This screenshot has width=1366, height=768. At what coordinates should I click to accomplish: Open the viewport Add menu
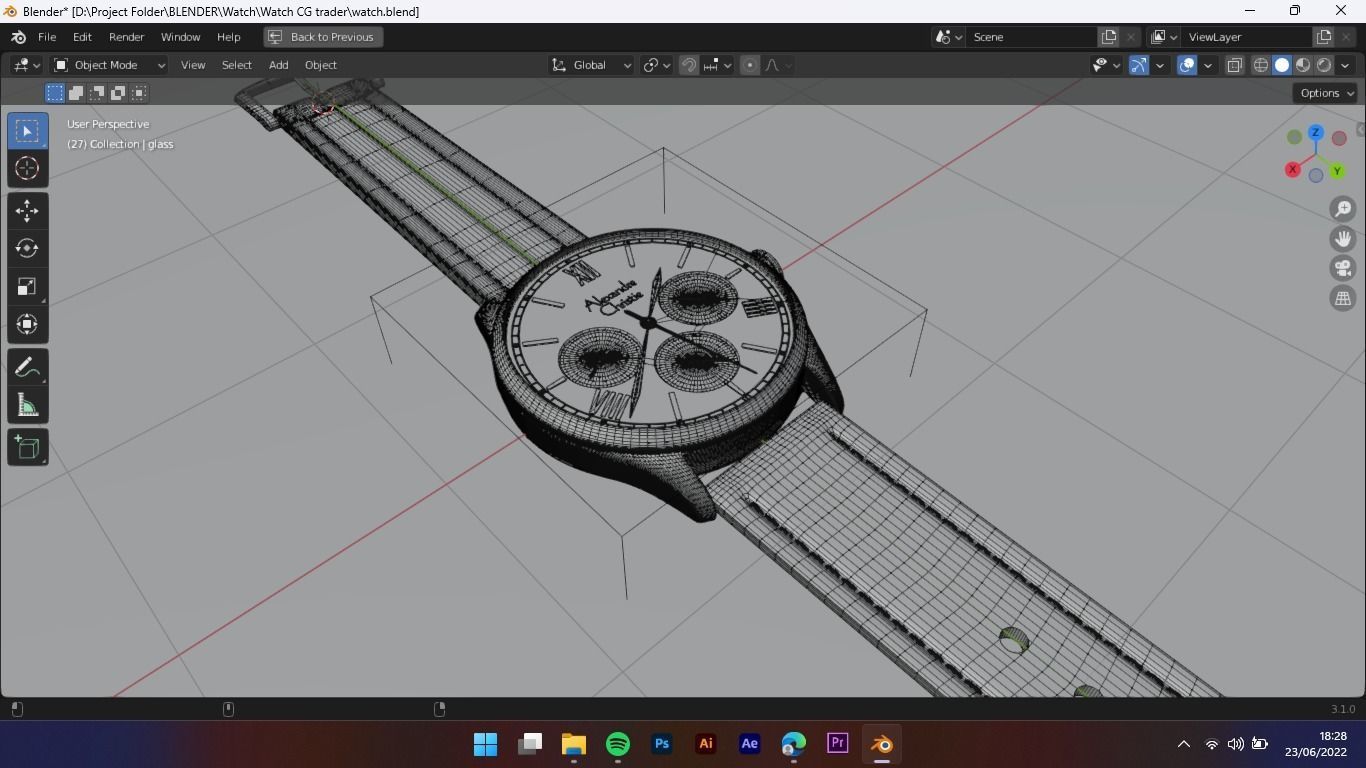[x=278, y=65]
